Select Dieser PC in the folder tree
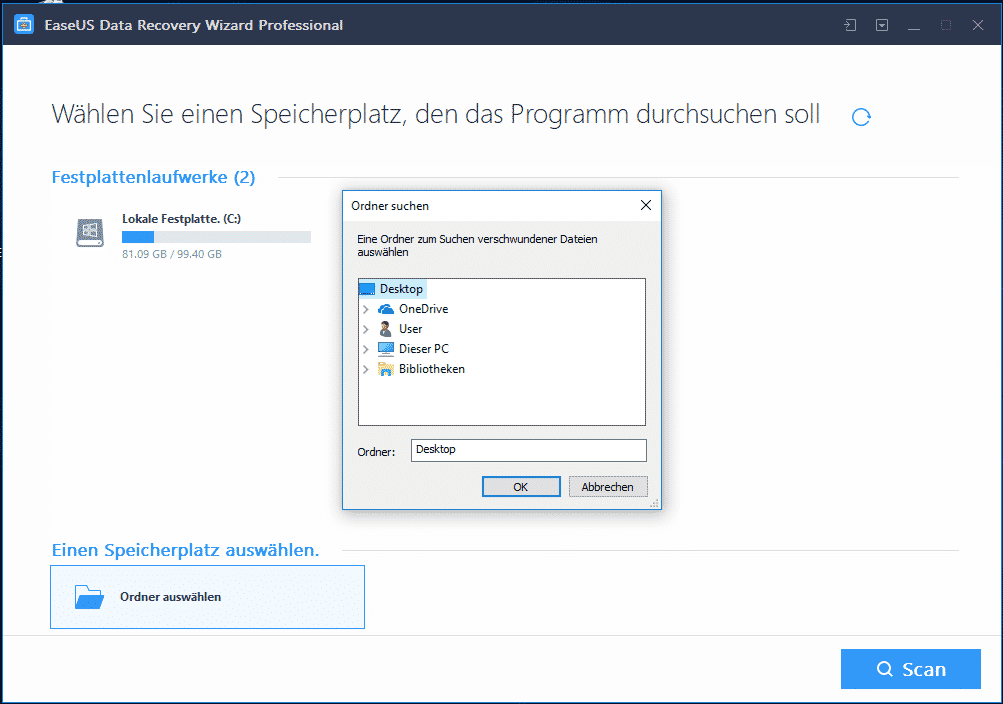The image size is (1003, 704). click(x=423, y=348)
